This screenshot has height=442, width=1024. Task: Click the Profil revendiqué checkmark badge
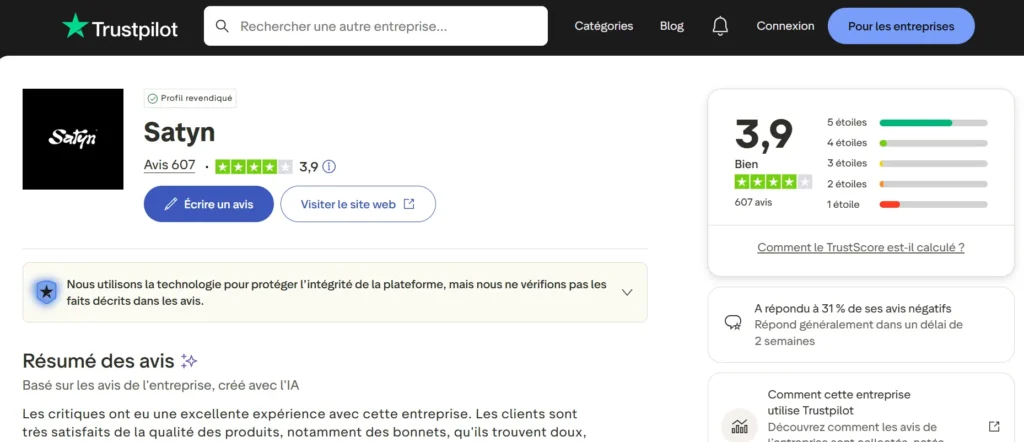(x=190, y=99)
